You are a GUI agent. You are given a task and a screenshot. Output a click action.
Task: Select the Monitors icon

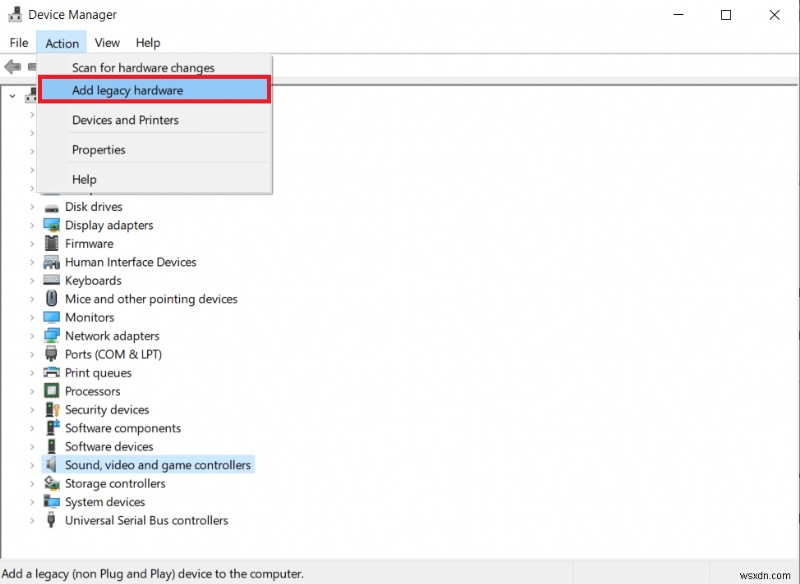(51, 317)
